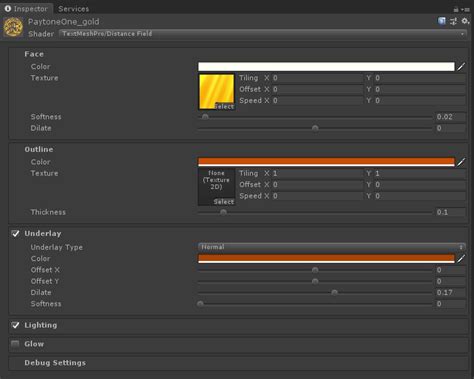Click the Inspector tab info icon

8,9
